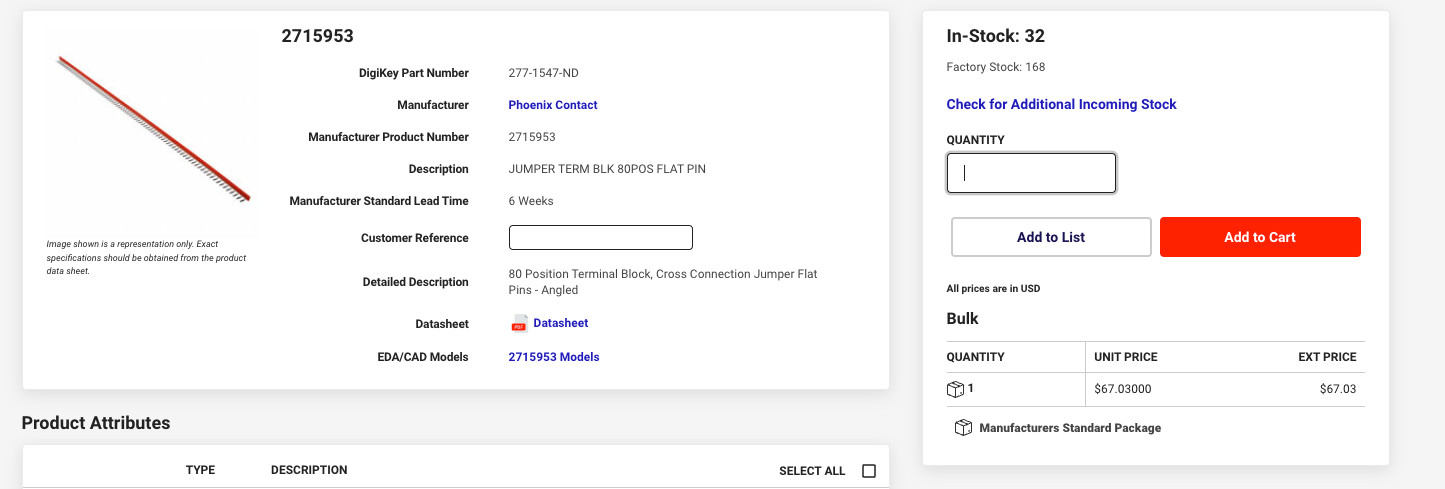Click the Manufacturers Standard Package box icon
The width and height of the screenshot is (1445, 489).
pos(963,428)
